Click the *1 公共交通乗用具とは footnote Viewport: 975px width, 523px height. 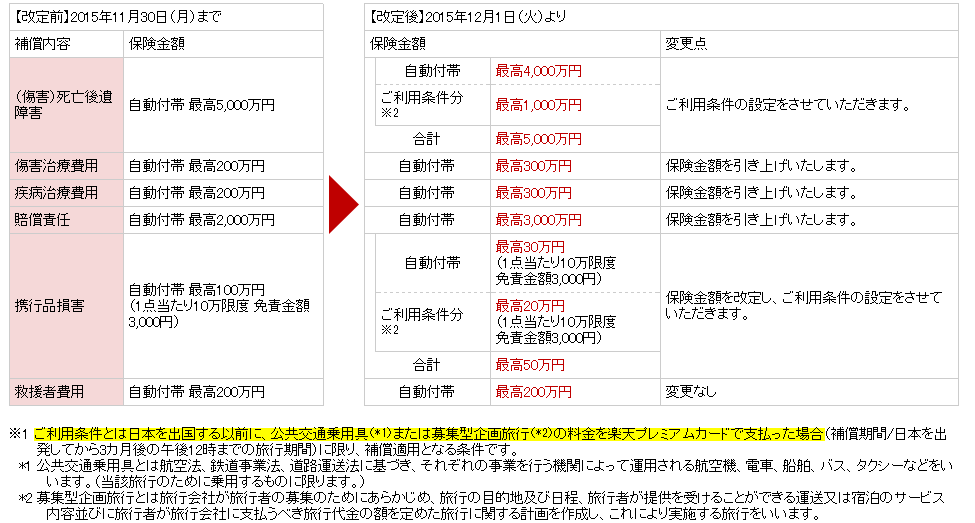[485, 473]
